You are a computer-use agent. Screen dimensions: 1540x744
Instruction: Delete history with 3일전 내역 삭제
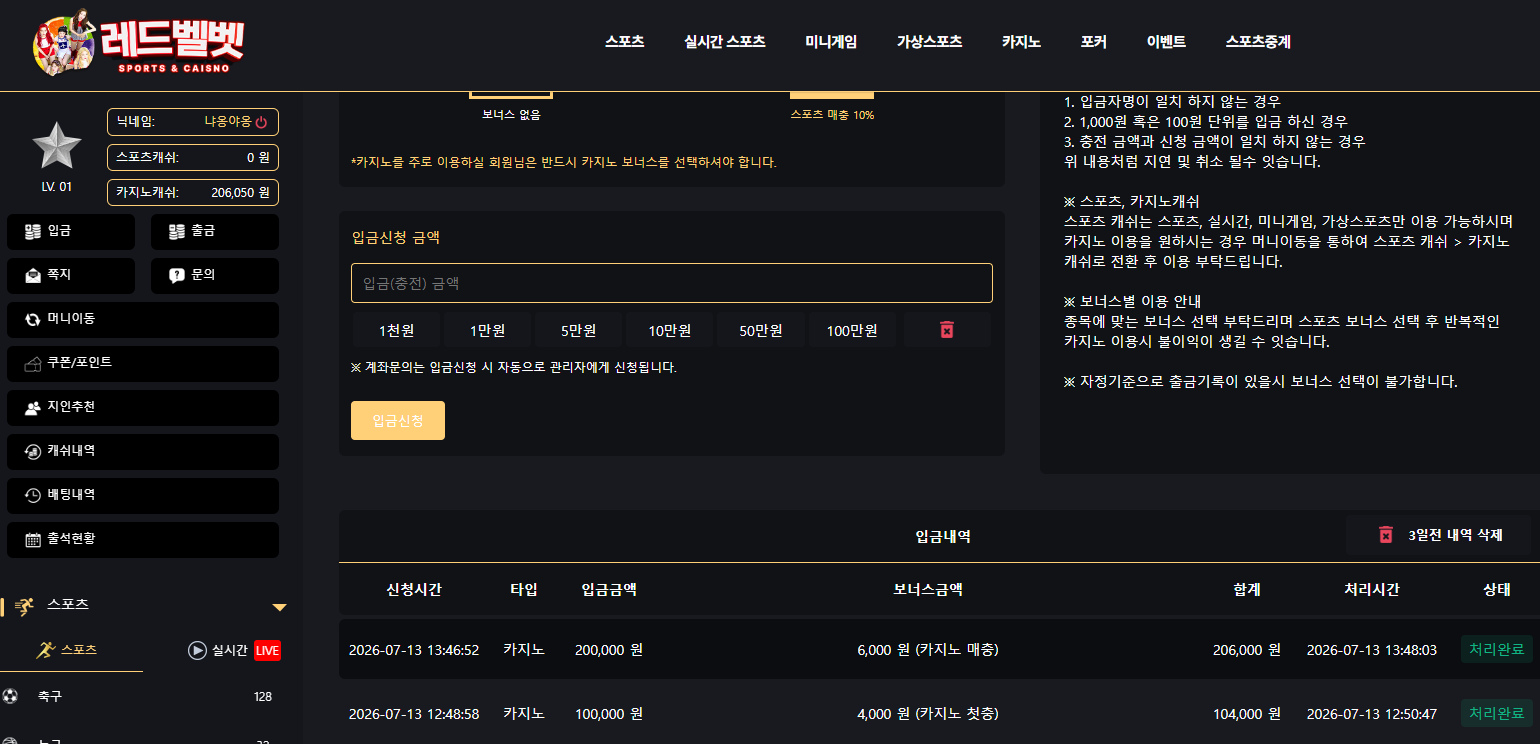coord(1438,535)
